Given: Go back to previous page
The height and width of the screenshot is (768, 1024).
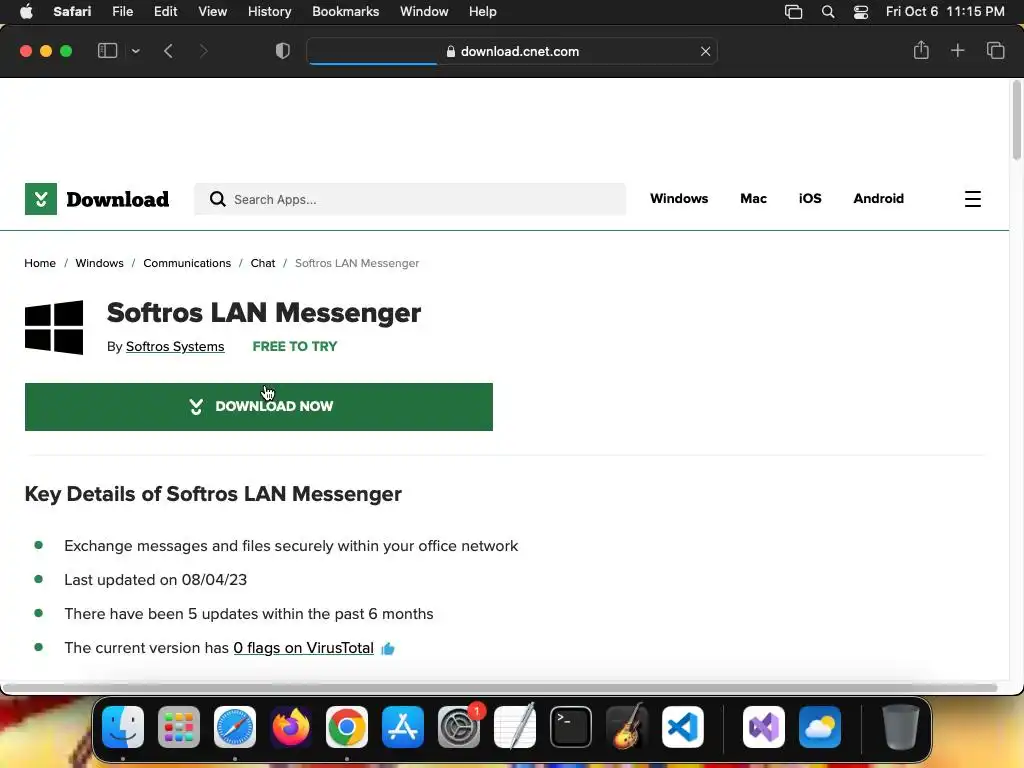Looking at the screenshot, I should pyautogui.click(x=168, y=51).
